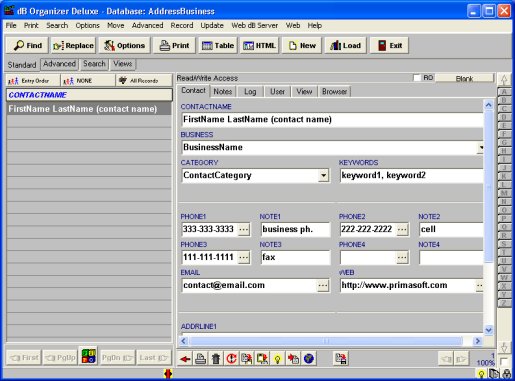Switch to the Log tab
515x381 pixels.
tap(250, 91)
